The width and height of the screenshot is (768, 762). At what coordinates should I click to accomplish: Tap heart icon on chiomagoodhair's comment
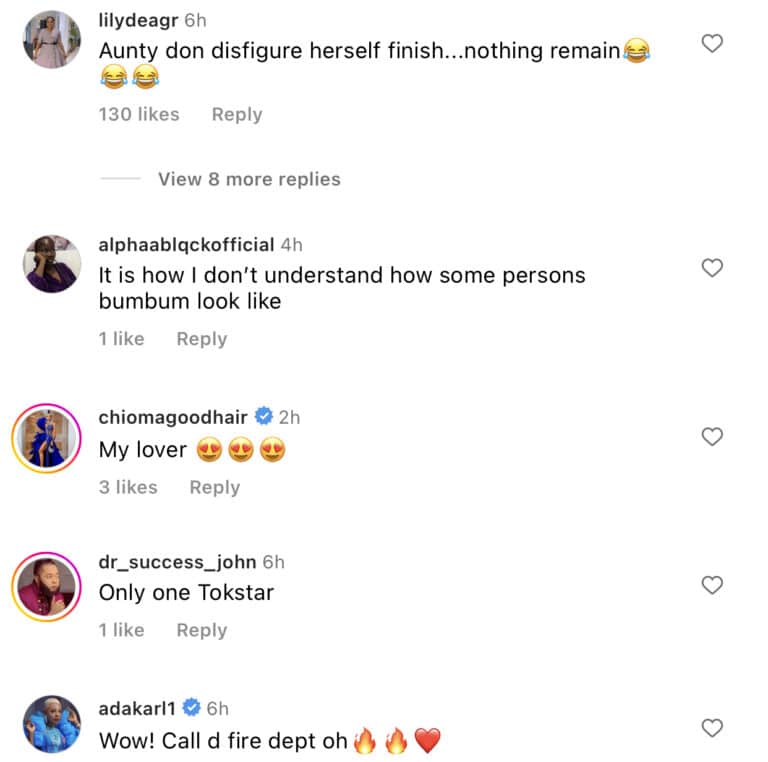coord(712,437)
